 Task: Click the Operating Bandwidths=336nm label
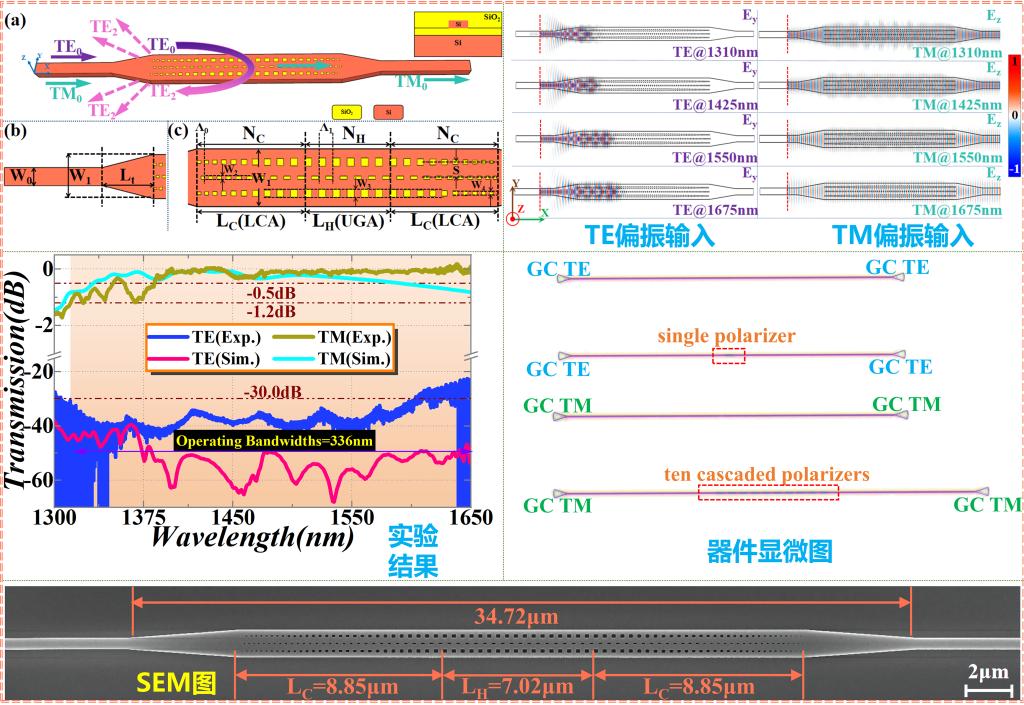point(275,440)
